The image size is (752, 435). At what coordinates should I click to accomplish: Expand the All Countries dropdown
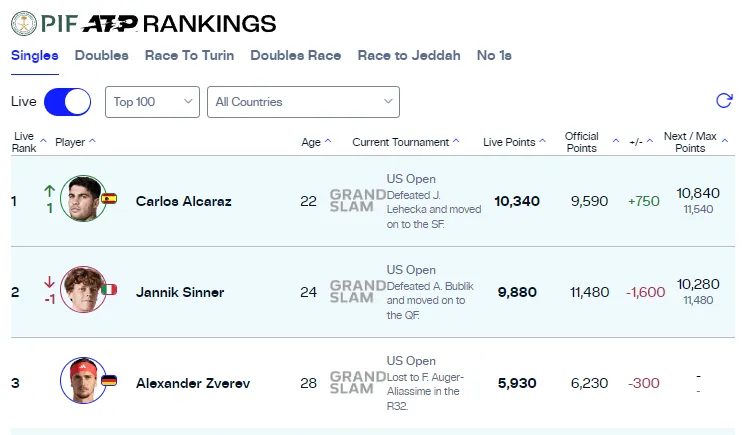[303, 102]
